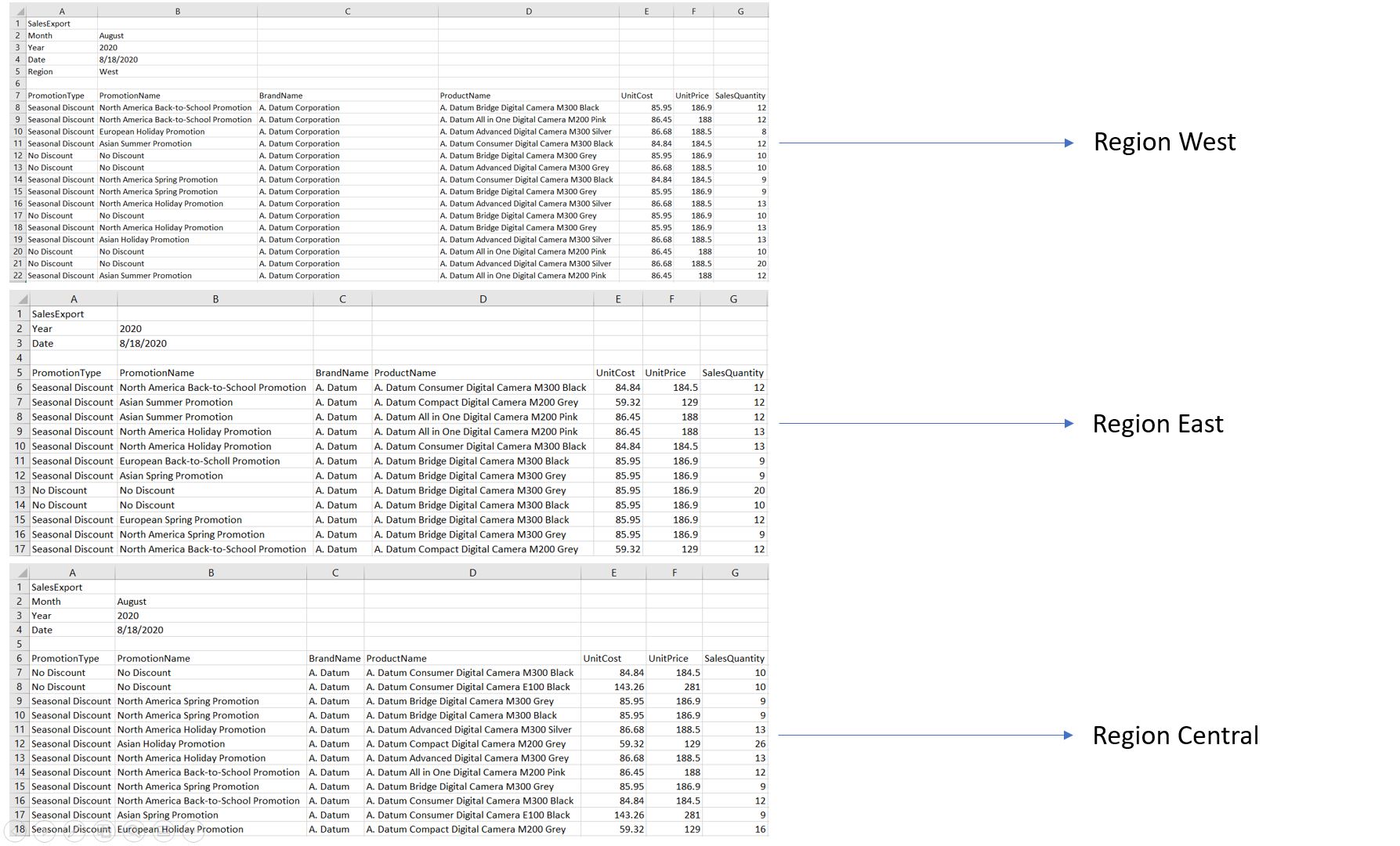Select row 13 header in the East sheet
The image size is (1400, 846).
click(20, 490)
